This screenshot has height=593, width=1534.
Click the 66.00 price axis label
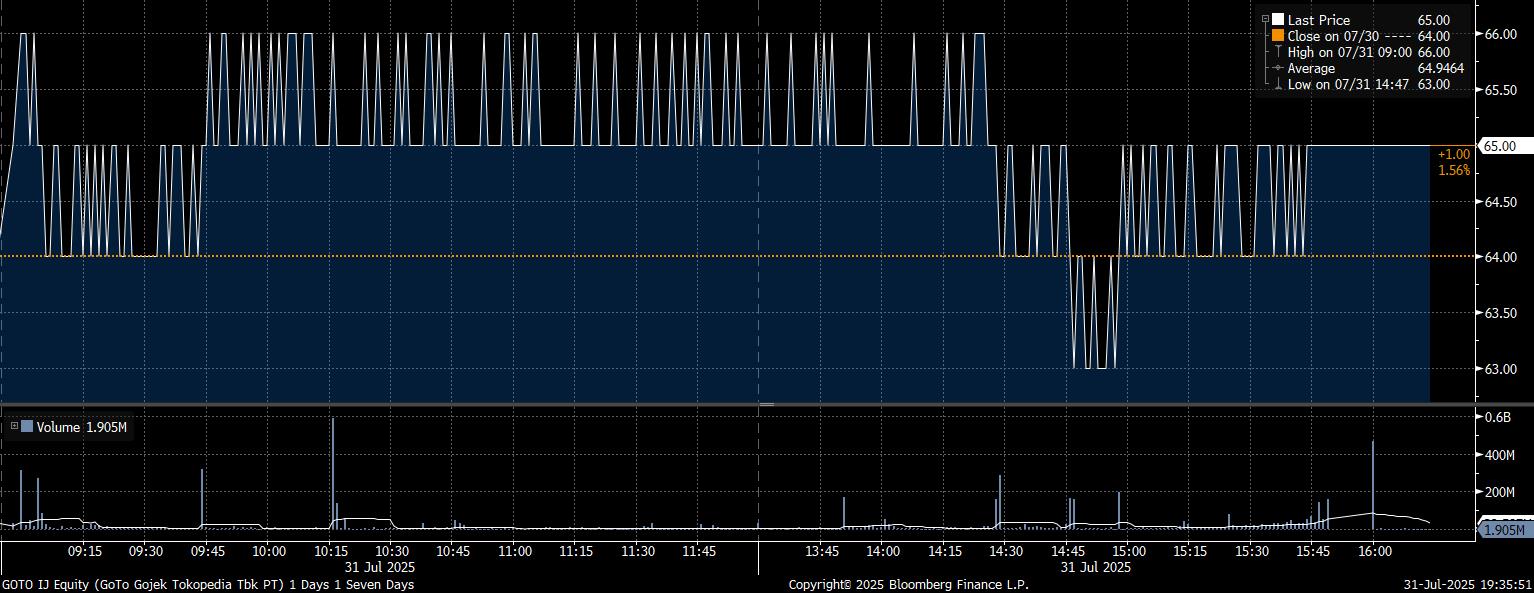(x=1499, y=34)
